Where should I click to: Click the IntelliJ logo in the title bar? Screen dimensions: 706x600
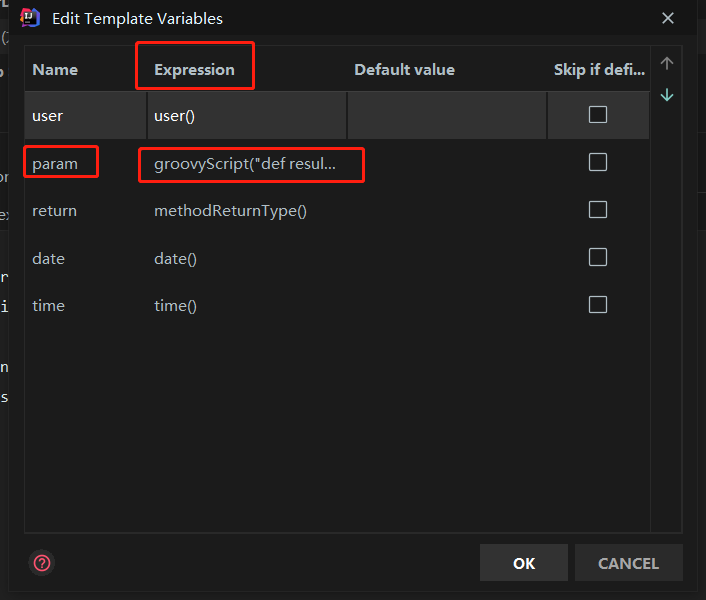coord(30,18)
